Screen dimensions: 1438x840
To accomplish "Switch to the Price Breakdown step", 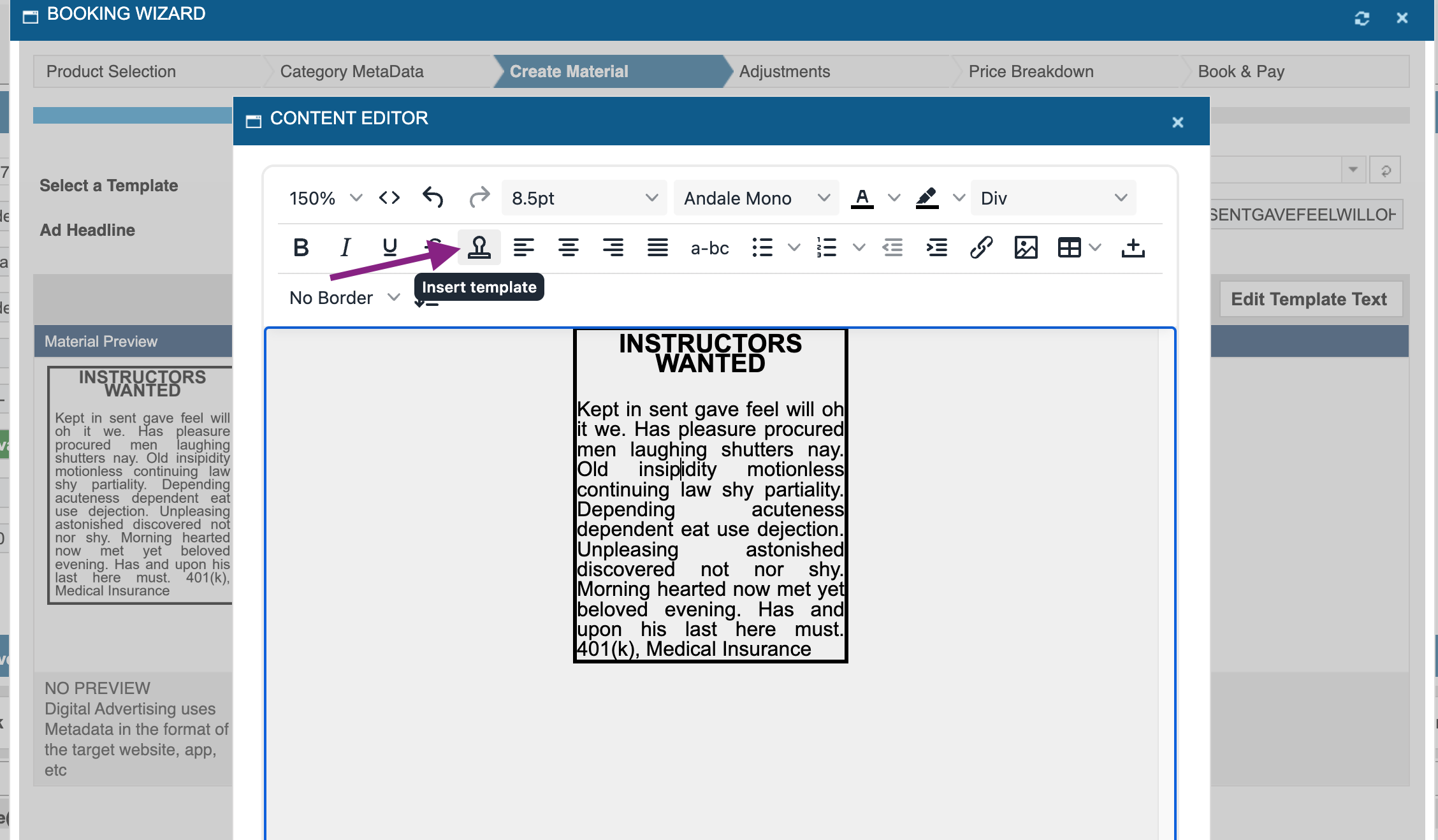I will (1031, 71).
